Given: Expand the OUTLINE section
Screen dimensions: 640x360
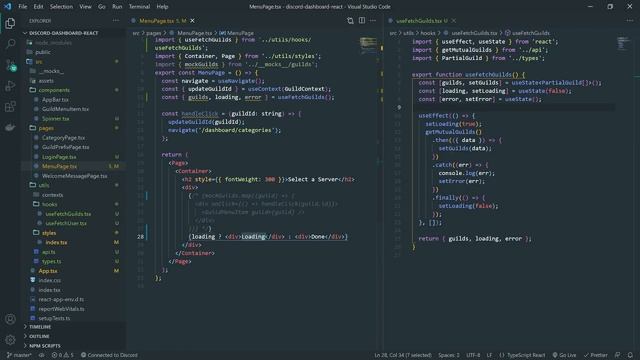Looking at the screenshot, I should pos(39,336).
